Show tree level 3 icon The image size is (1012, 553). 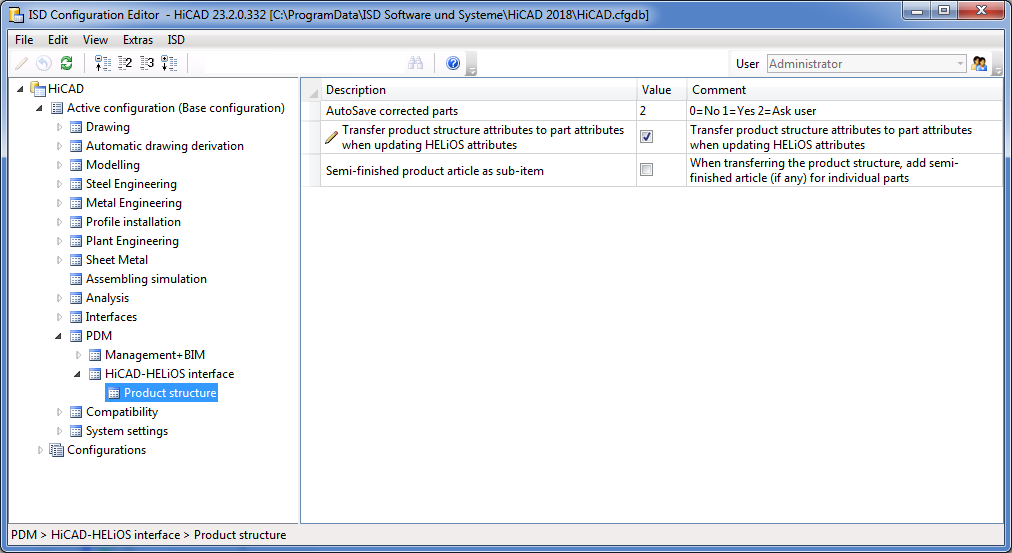coord(147,63)
